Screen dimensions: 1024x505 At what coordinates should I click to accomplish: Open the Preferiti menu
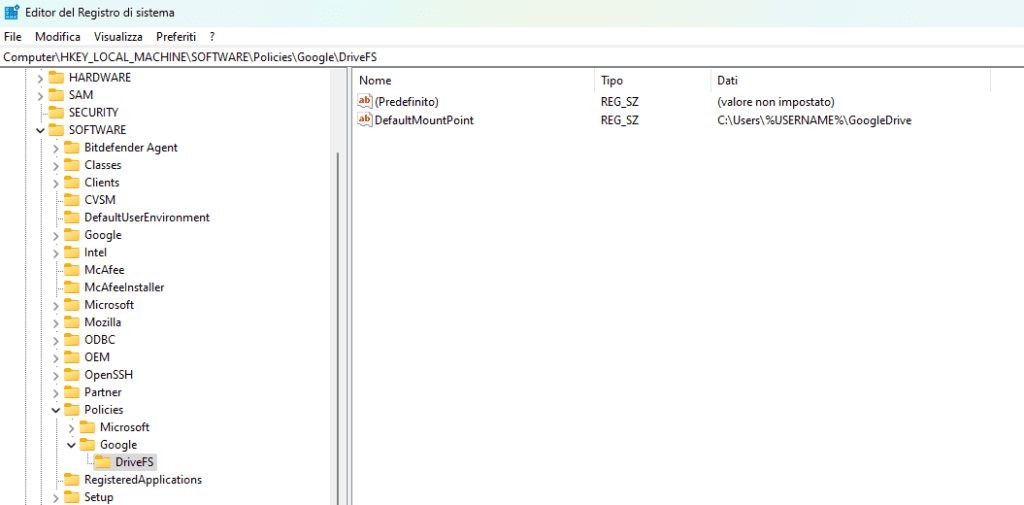click(176, 36)
